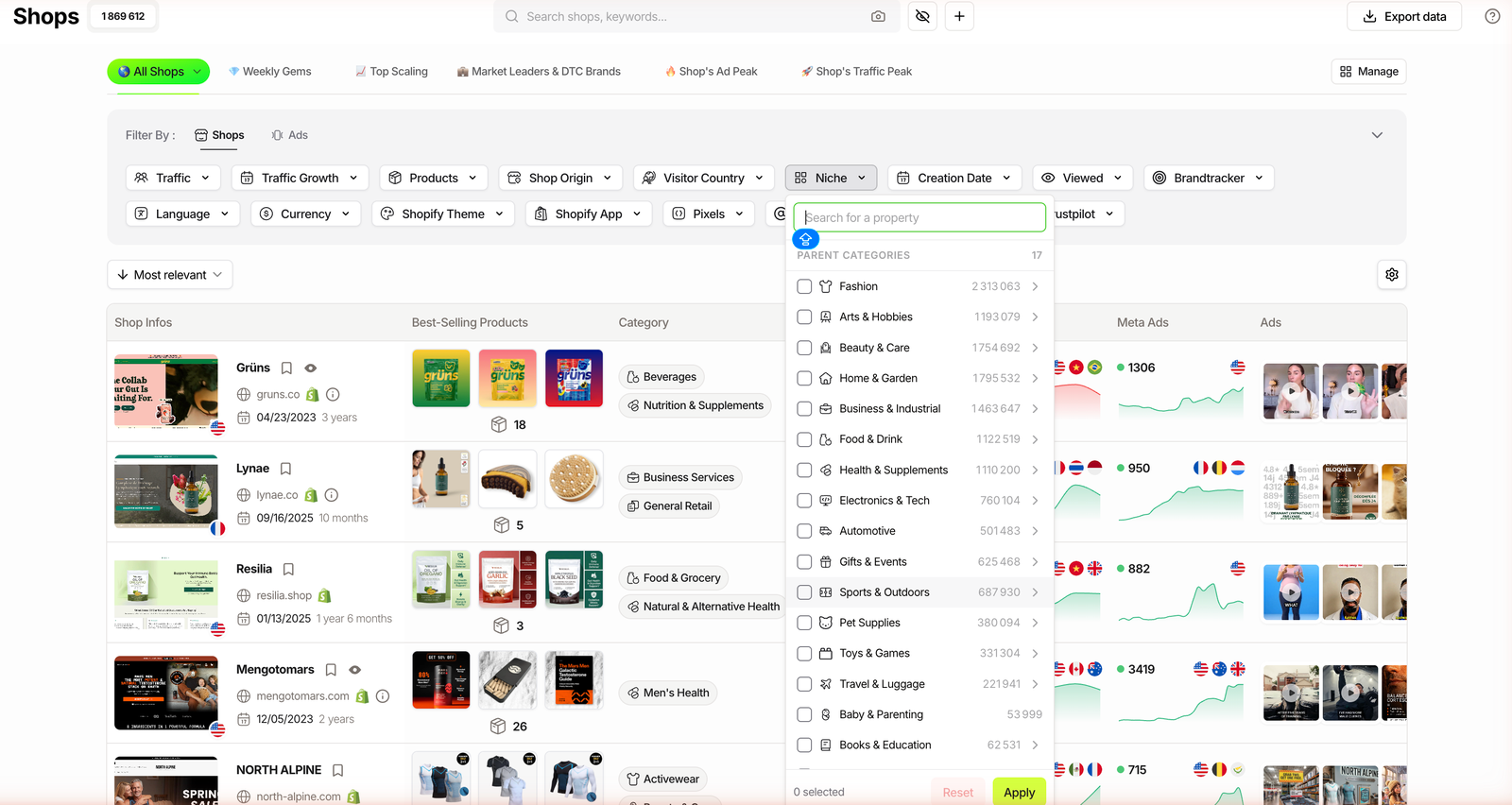The image size is (1512, 805).
Task: Bookmark the Grüns shop
Action: pos(286,368)
